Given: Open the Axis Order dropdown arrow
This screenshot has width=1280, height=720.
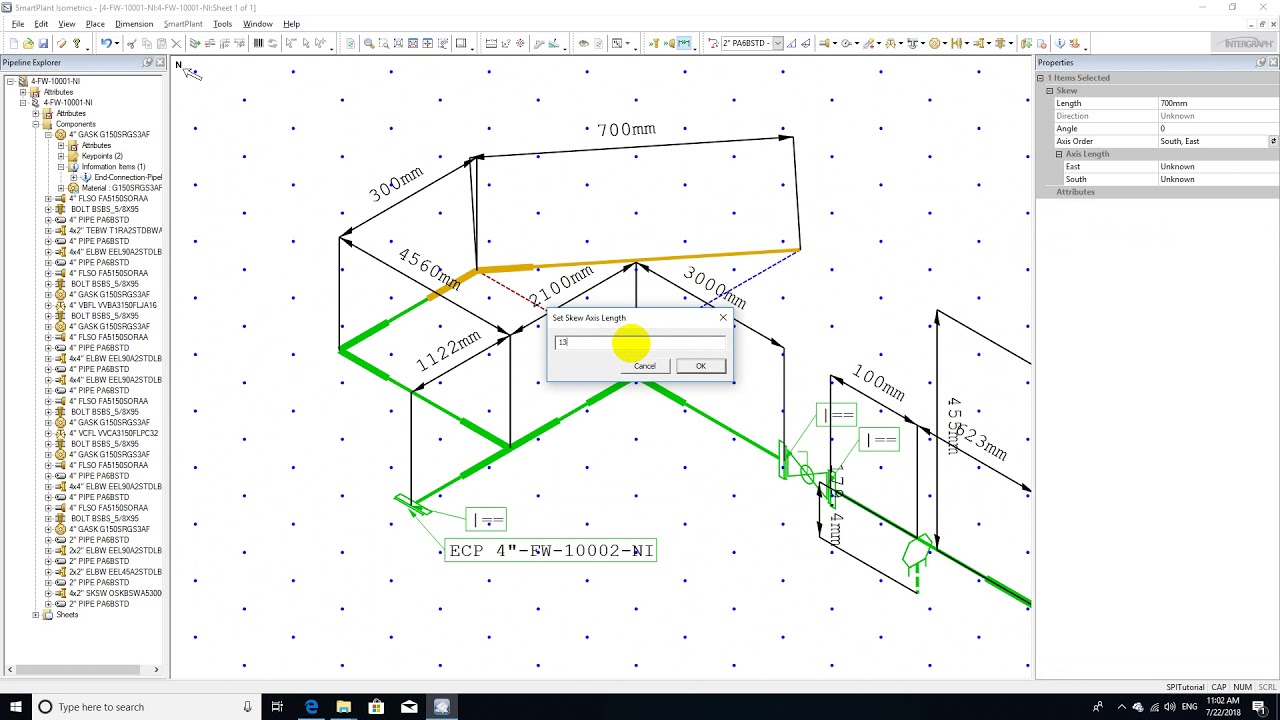Looking at the screenshot, I should click(1273, 141).
